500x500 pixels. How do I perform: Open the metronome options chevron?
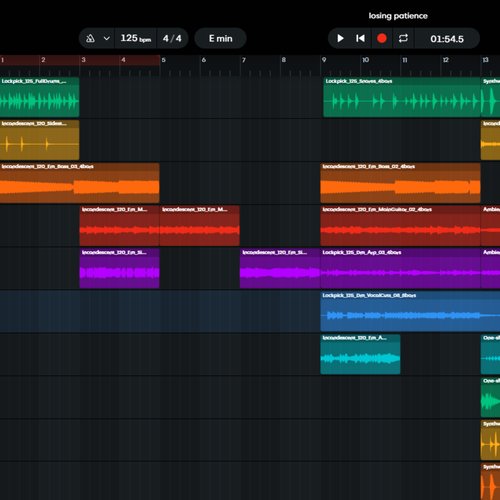(107, 39)
